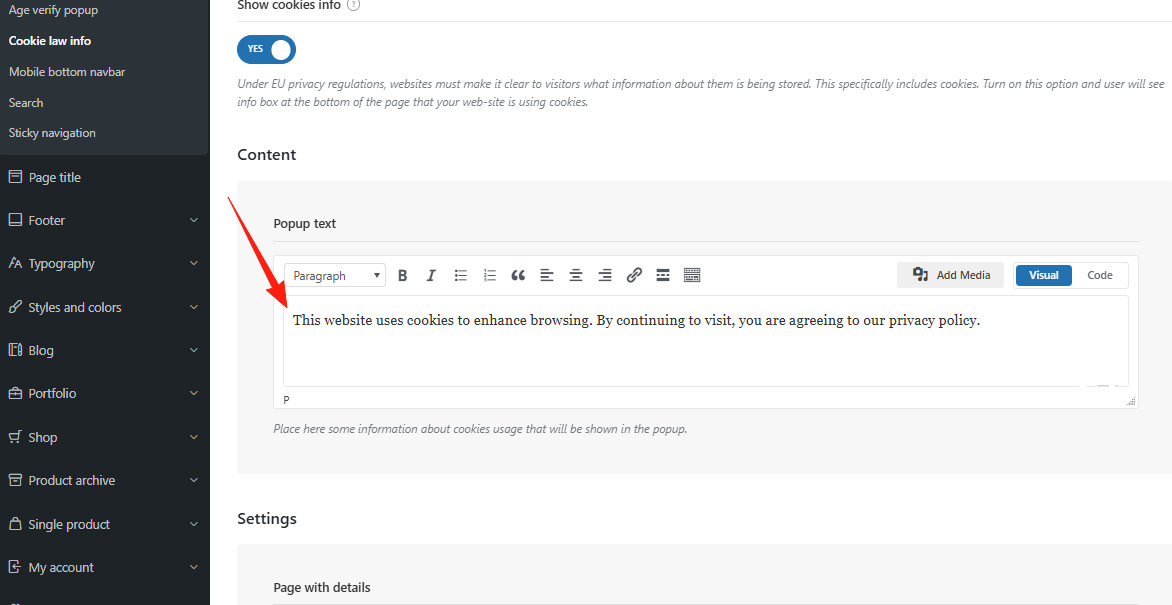The image size is (1172, 605).
Task: Toggle the toolbar kitchen sink icon
Action: click(692, 276)
